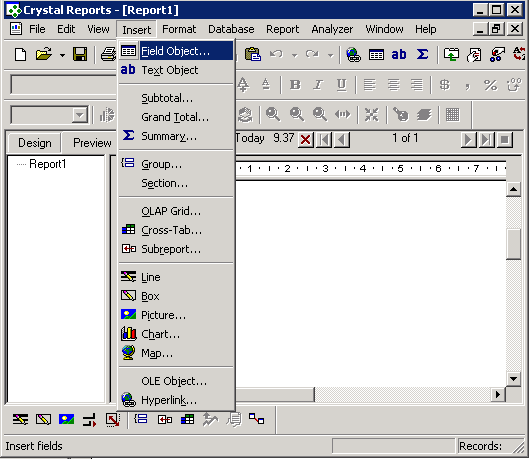Click the Paste clipboard icon
This screenshot has width=529, height=459.
point(253,54)
